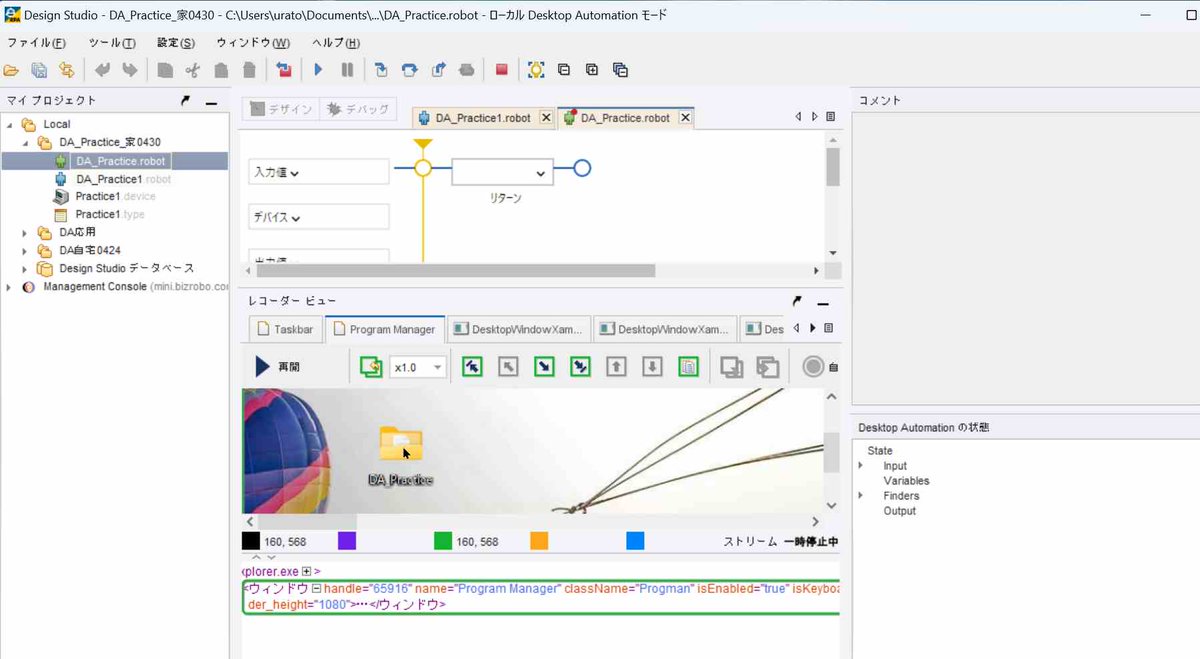
Task: Click the single down-right arrow recorder icon
Action: coord(544,367)
